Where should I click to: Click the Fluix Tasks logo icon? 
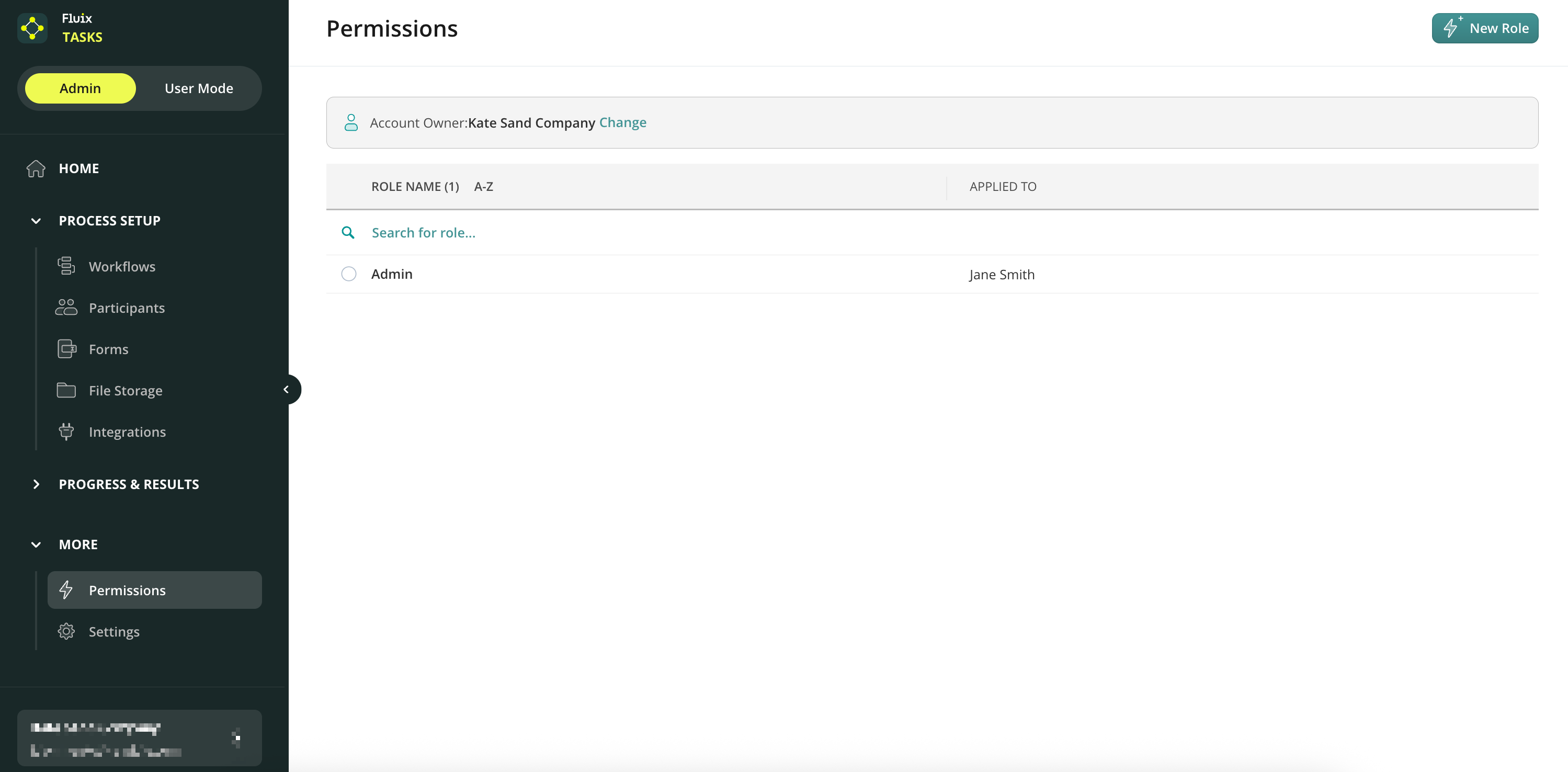coord(32,28)
